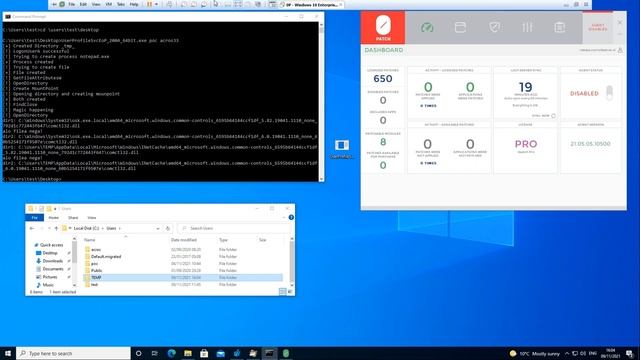640x360 pixels.
Task: Click the taskbar search box
Action: (x=73, y=353)
